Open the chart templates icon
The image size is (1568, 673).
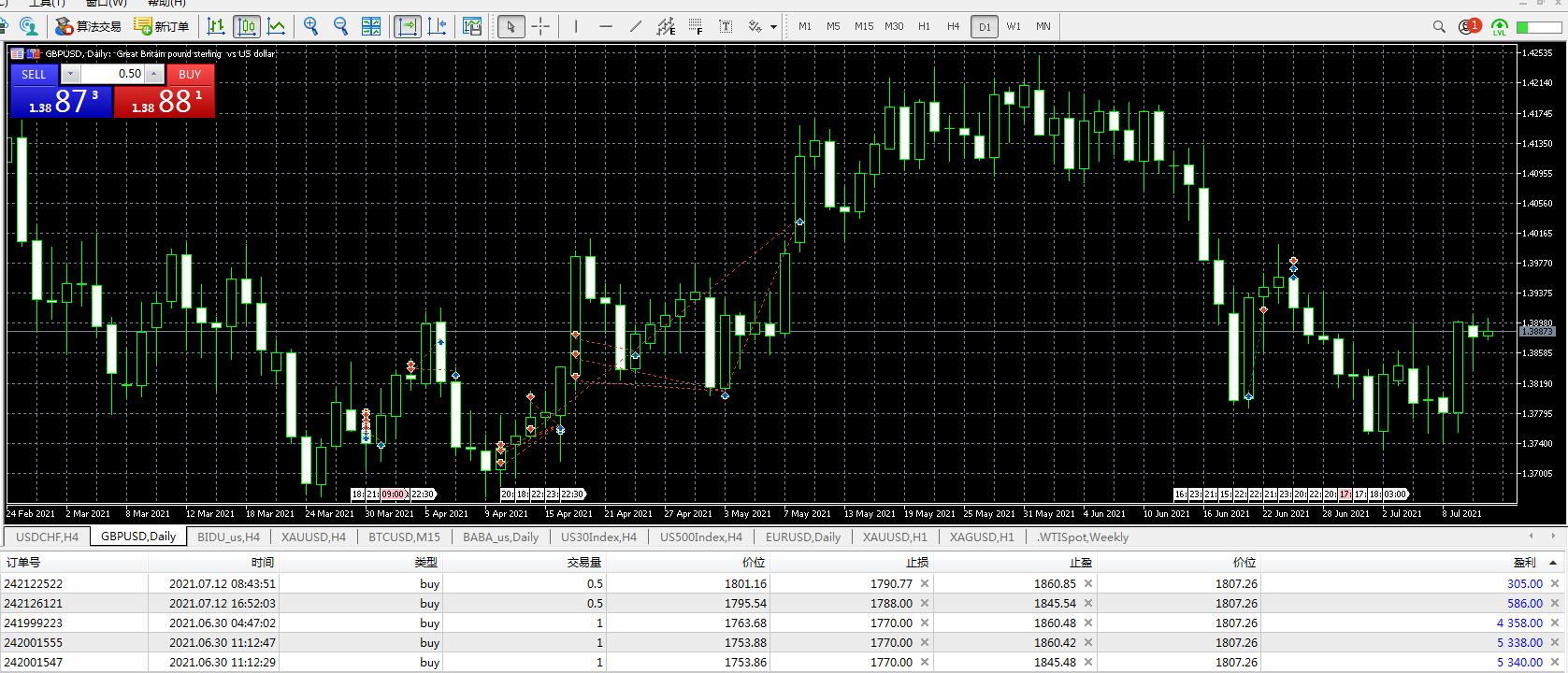[x=472, y=26]
